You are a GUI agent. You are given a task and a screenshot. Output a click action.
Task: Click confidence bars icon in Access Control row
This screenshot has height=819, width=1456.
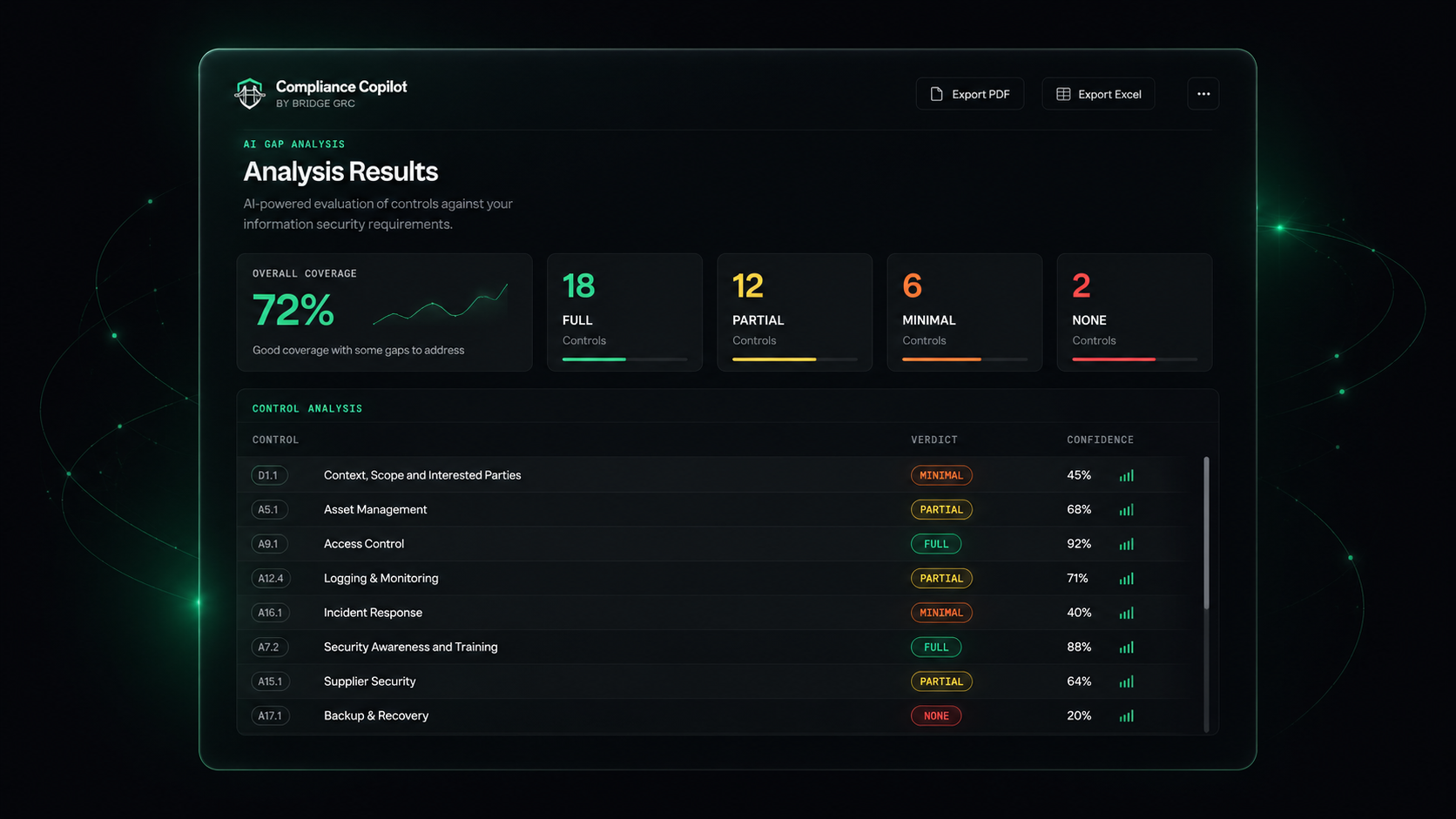(1126, 544)
